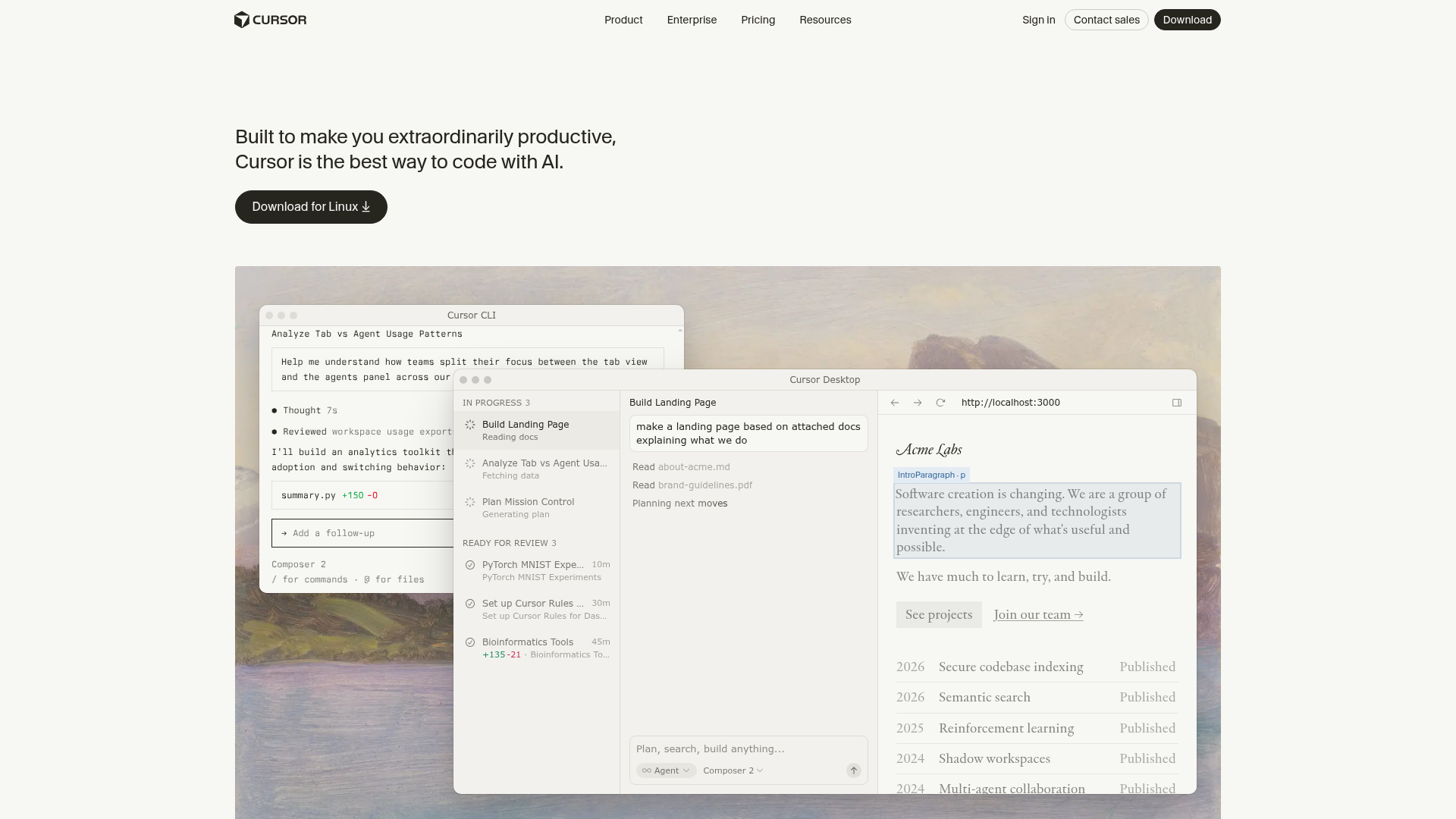Open the Set up Cursor Rules task
The width and height of the screenshot is (1456, 819).
click(x=536, y=610)
